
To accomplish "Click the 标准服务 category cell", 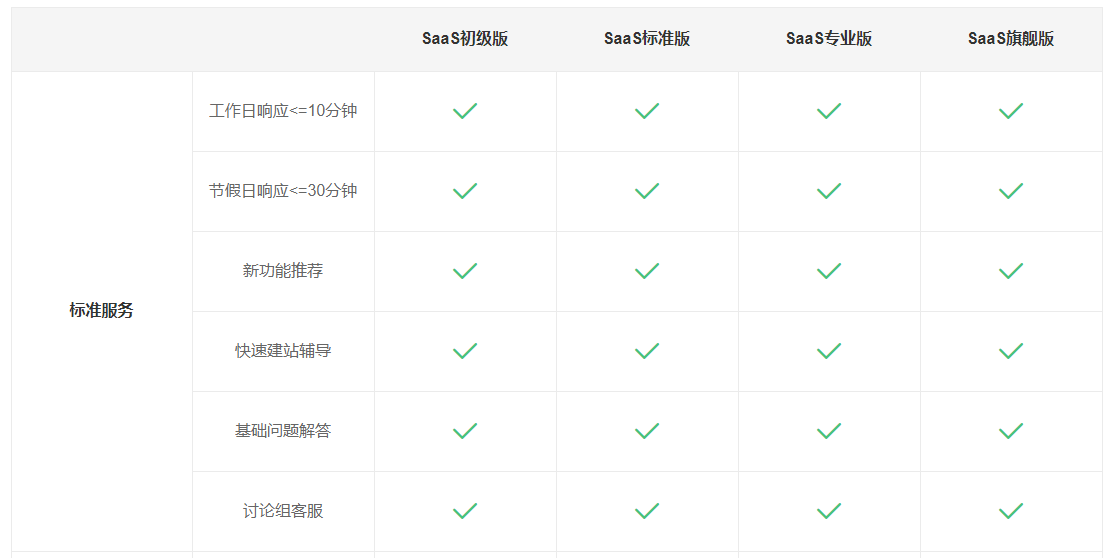I will (x=101, y=311).
